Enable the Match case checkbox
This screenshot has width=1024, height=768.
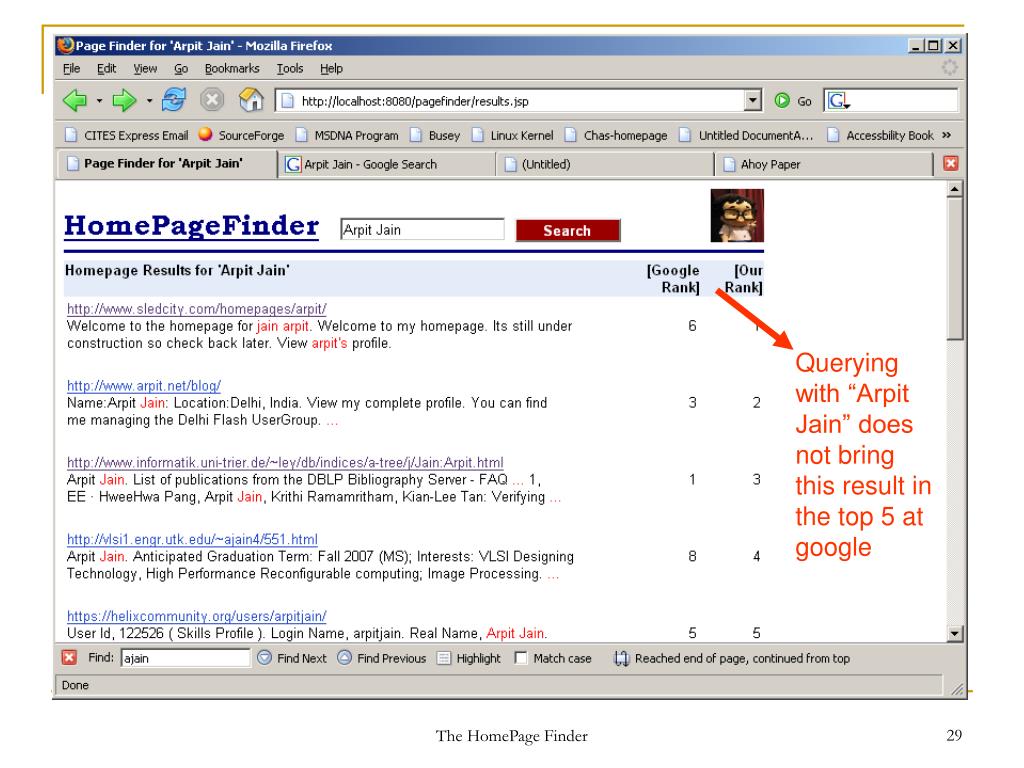pos(520,658)
